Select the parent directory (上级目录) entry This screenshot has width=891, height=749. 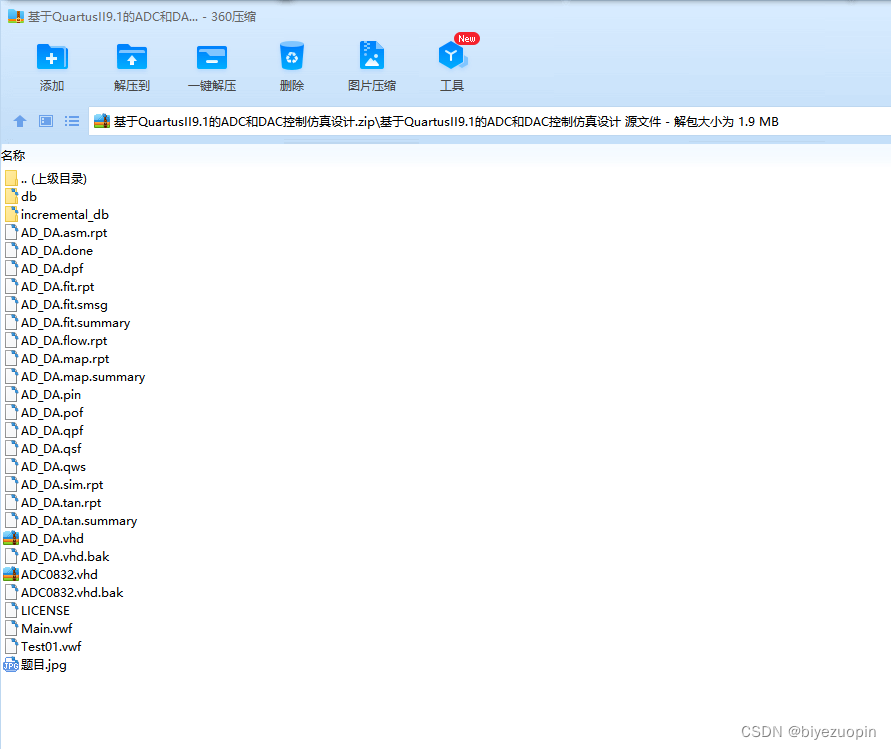(45, 178)
